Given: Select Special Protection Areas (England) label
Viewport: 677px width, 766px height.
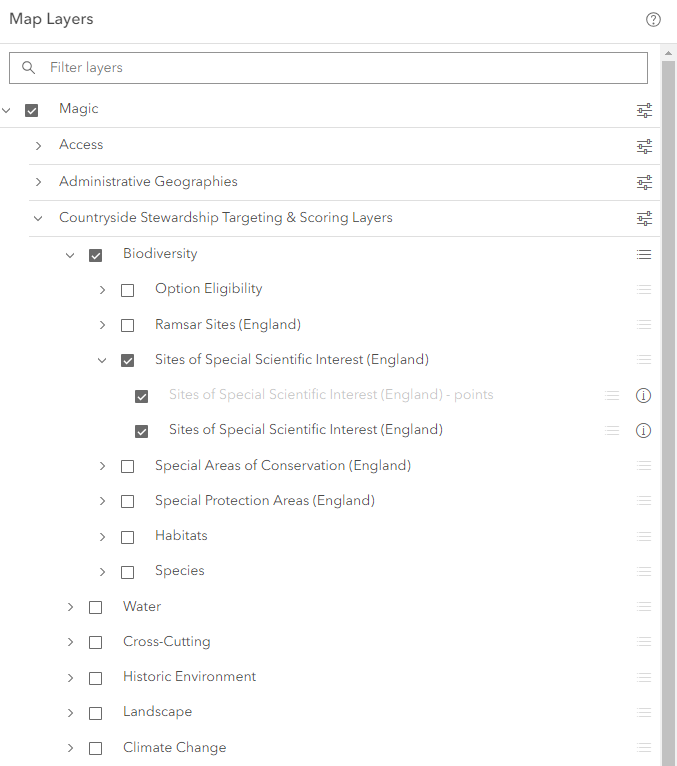Looking at the screenshot, I should pos(265,501).
